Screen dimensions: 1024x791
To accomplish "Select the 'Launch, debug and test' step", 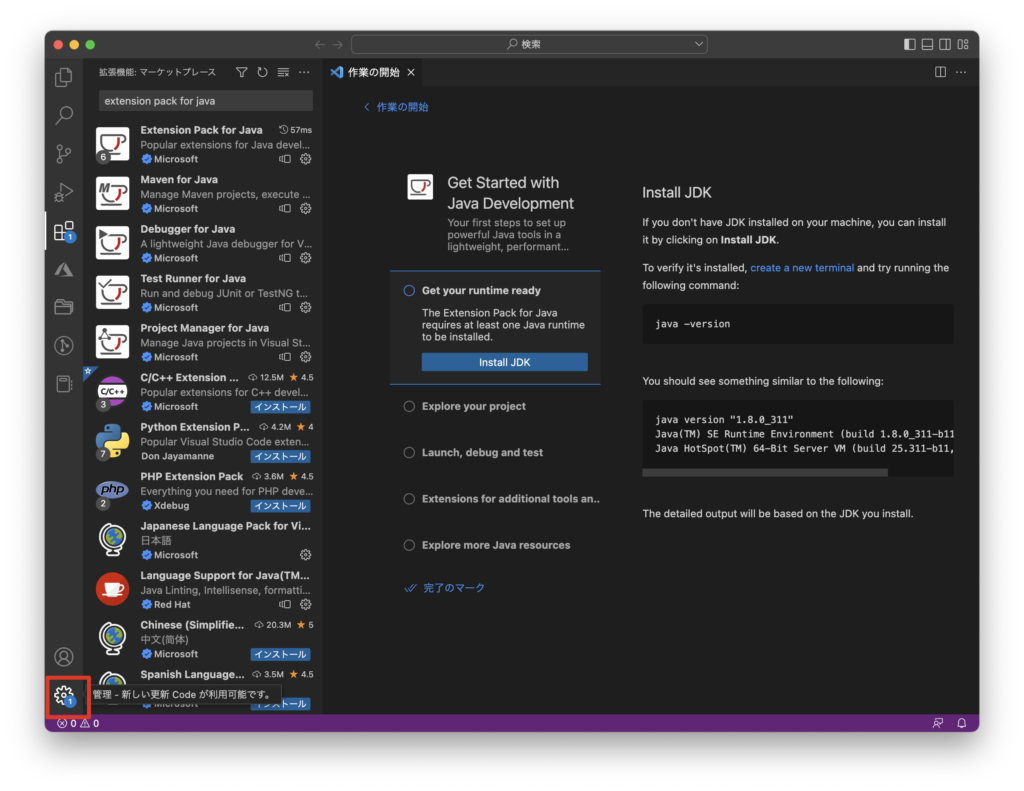I will pos(482,453).
